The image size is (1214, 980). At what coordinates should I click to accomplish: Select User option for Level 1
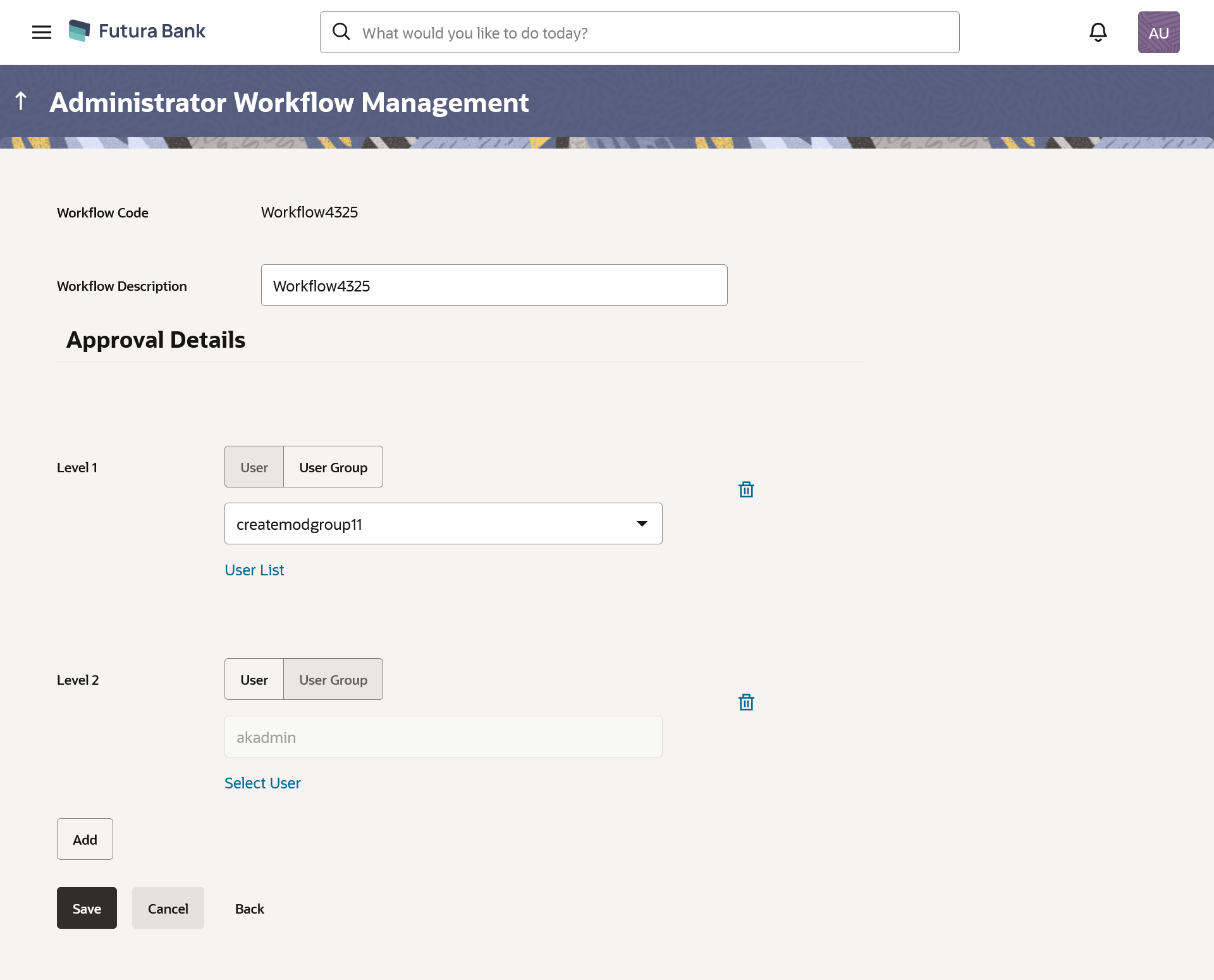click(254, 467)
